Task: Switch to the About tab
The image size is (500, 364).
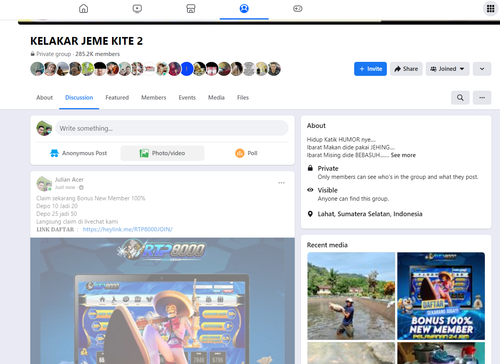Action: 44,98
